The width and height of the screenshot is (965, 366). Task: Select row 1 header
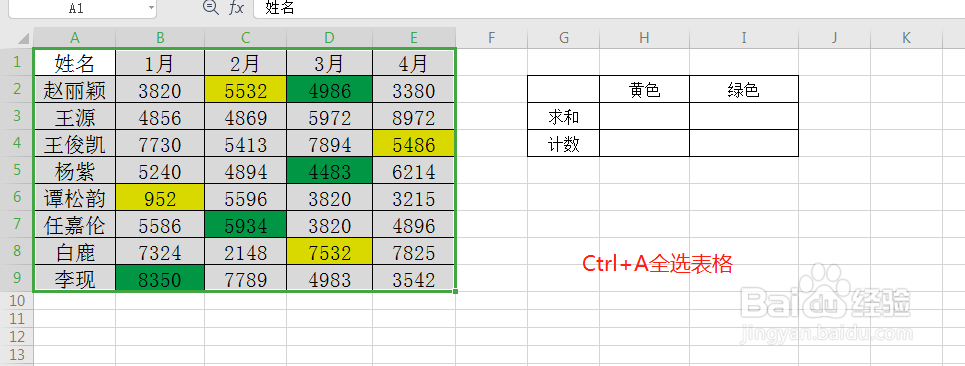[x=17, y=62]
